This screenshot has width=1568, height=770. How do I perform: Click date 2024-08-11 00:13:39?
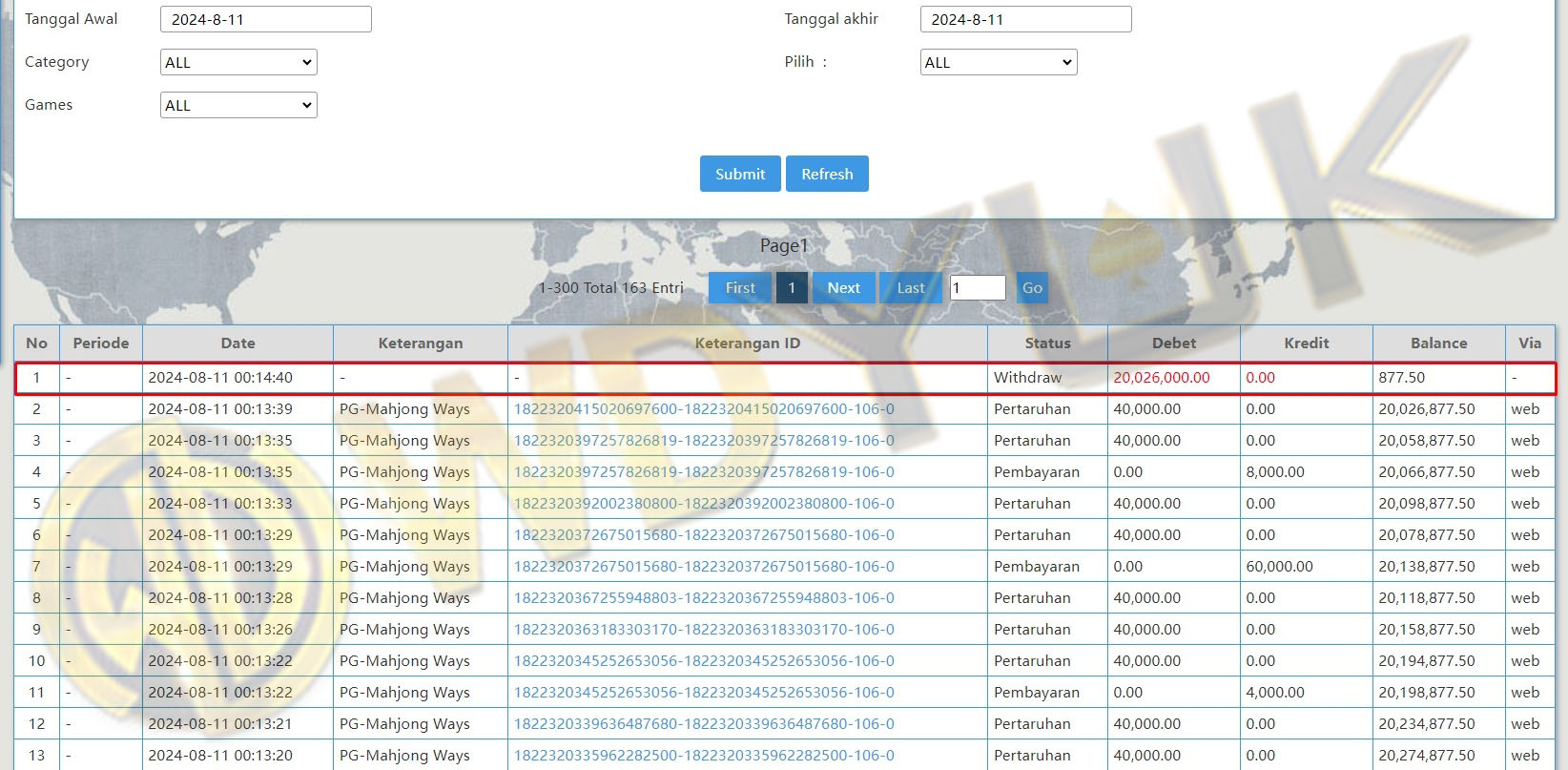click(220, 408)
